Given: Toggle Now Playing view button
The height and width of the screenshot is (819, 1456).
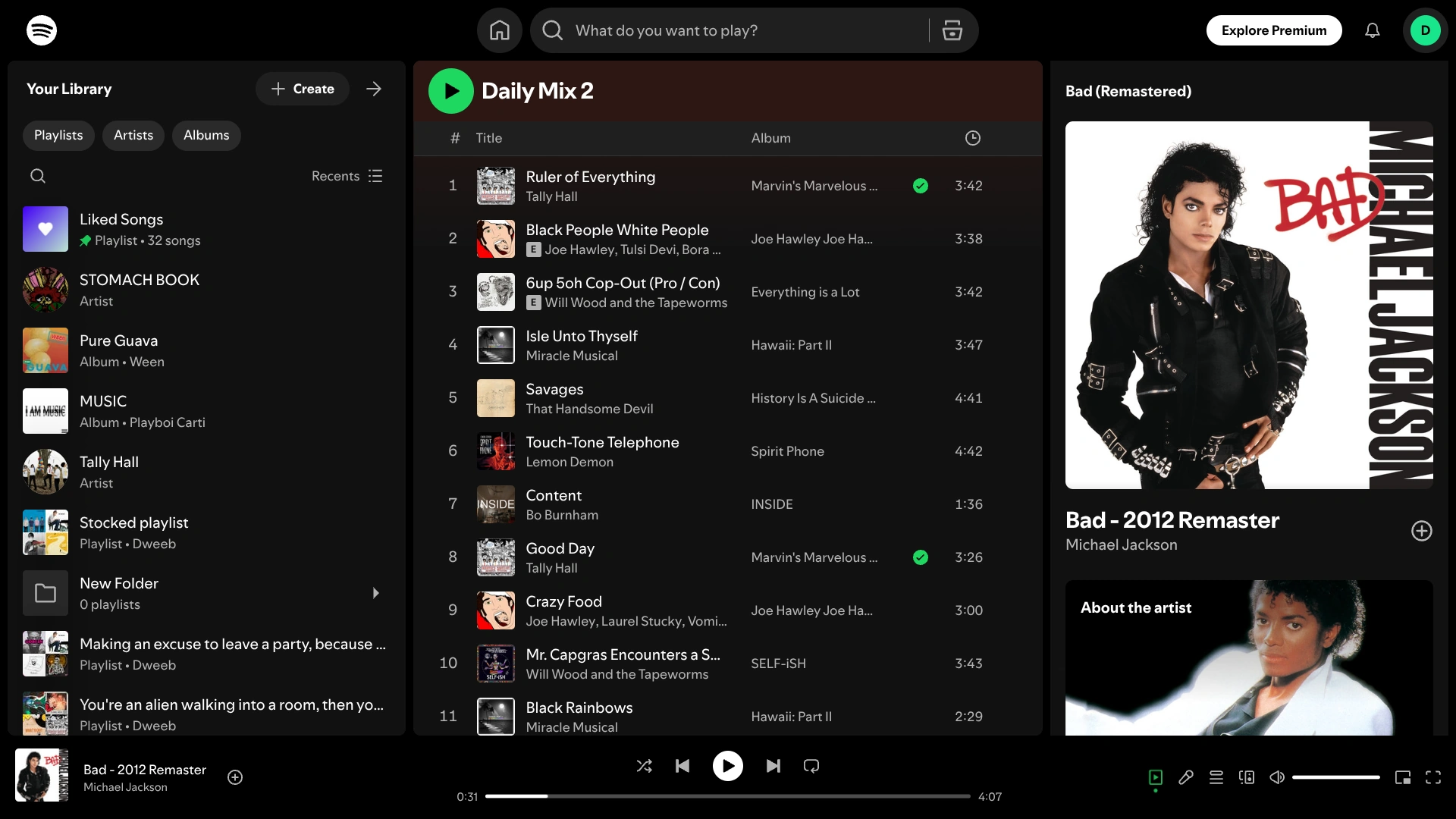Looking at the screenshot, I should (1156, 777).
